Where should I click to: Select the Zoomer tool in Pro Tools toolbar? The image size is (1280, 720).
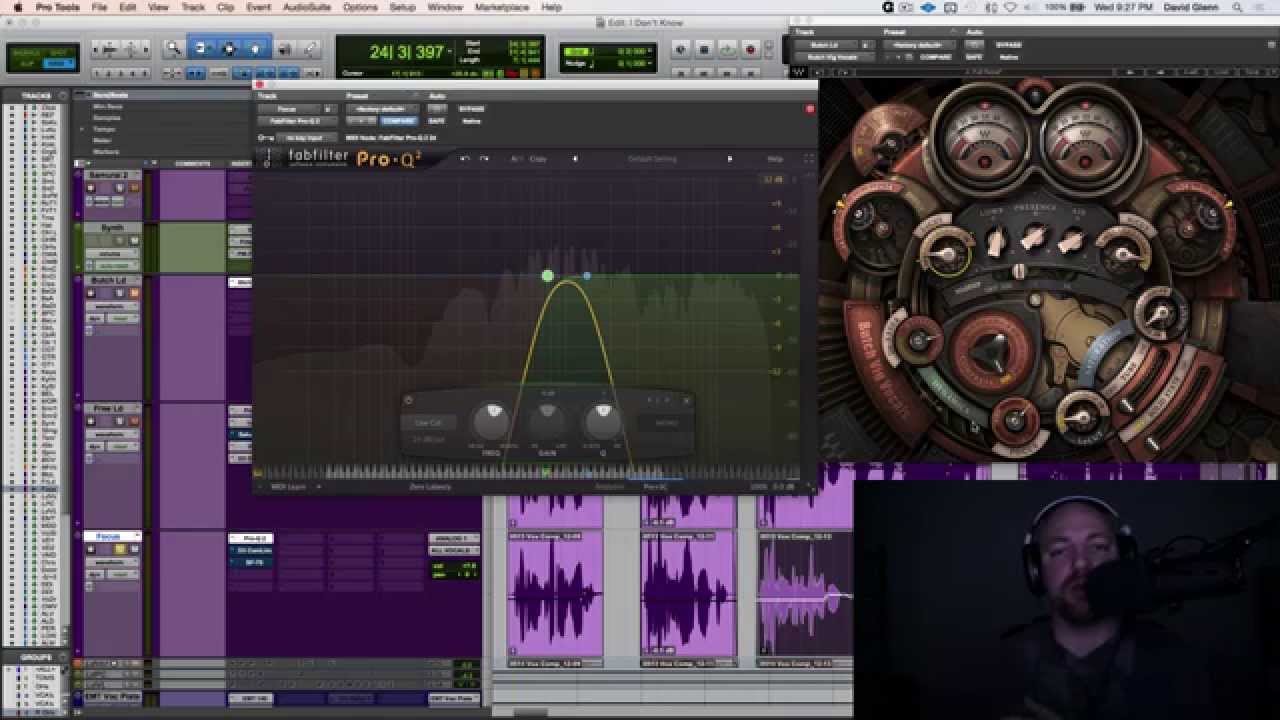coord(173,48)
